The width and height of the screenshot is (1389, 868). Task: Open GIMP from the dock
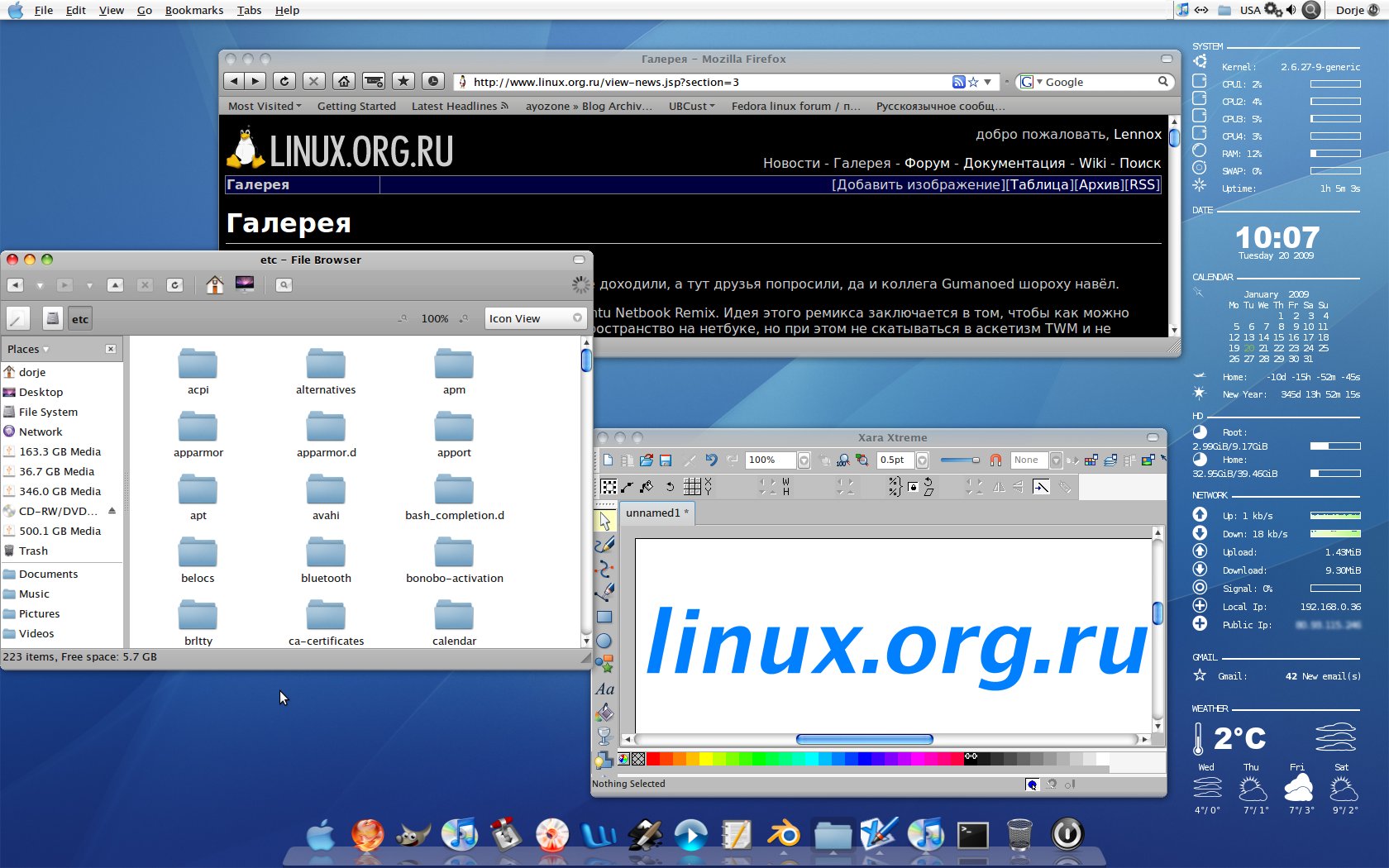coord(414,835)
